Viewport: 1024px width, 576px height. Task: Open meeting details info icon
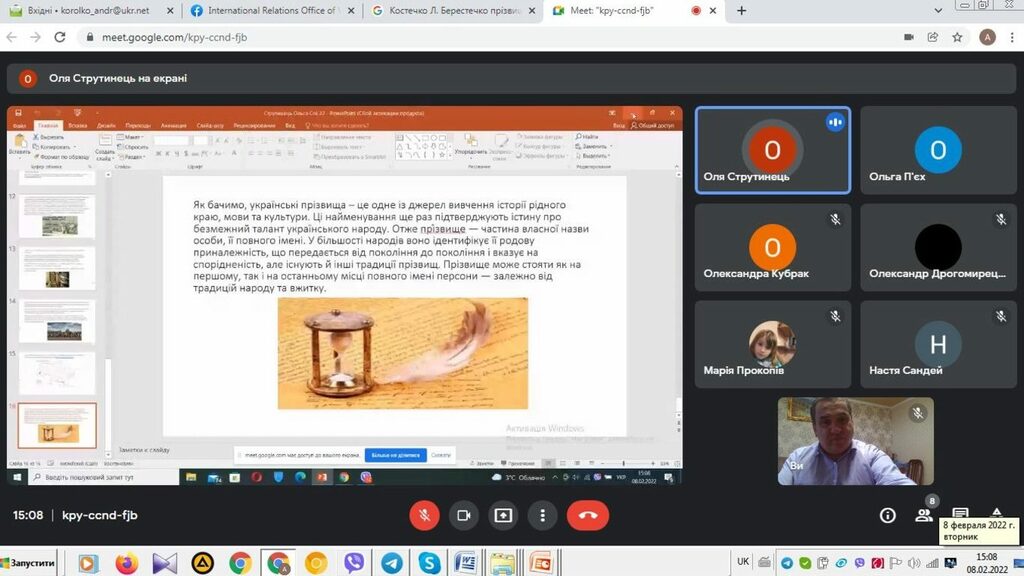point(887,515)
